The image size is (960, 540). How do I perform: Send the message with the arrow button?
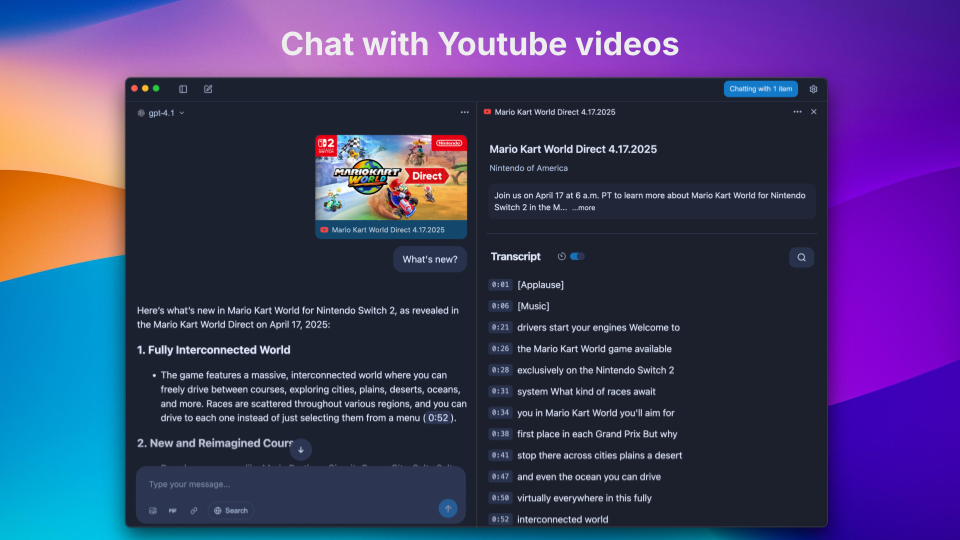[x=448, y=508]
